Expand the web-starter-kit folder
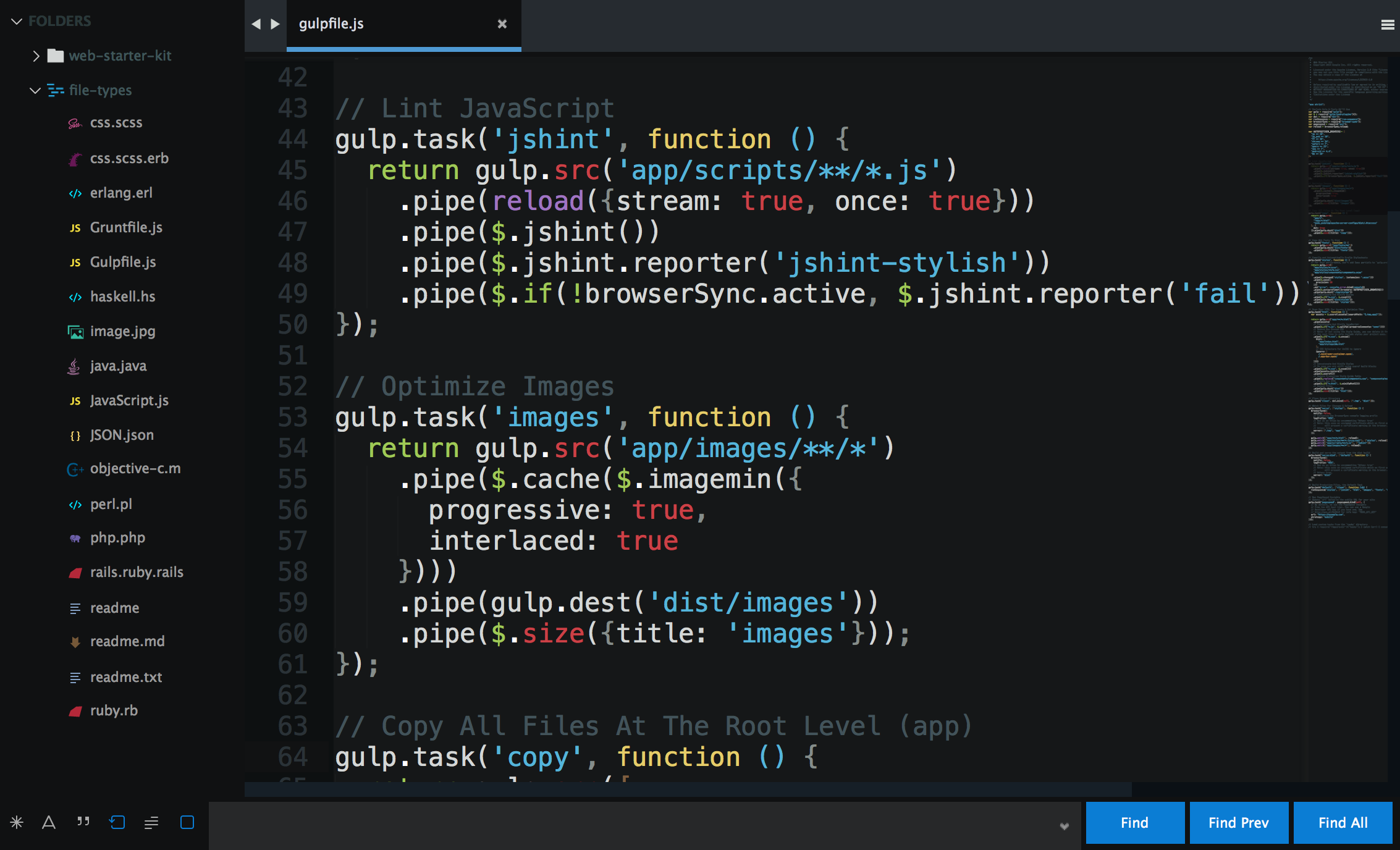The image size is (1400, 850). [36, 56]
